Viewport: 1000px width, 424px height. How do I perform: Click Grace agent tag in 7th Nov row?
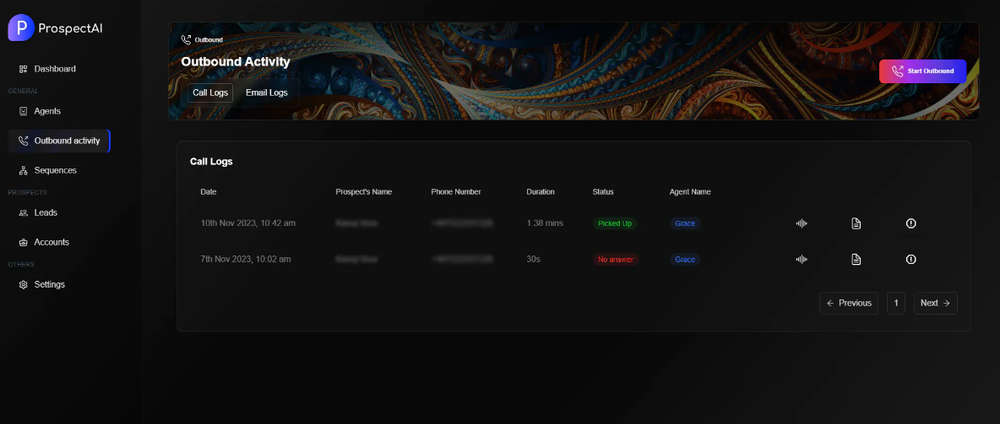click(x=685, y=260)
